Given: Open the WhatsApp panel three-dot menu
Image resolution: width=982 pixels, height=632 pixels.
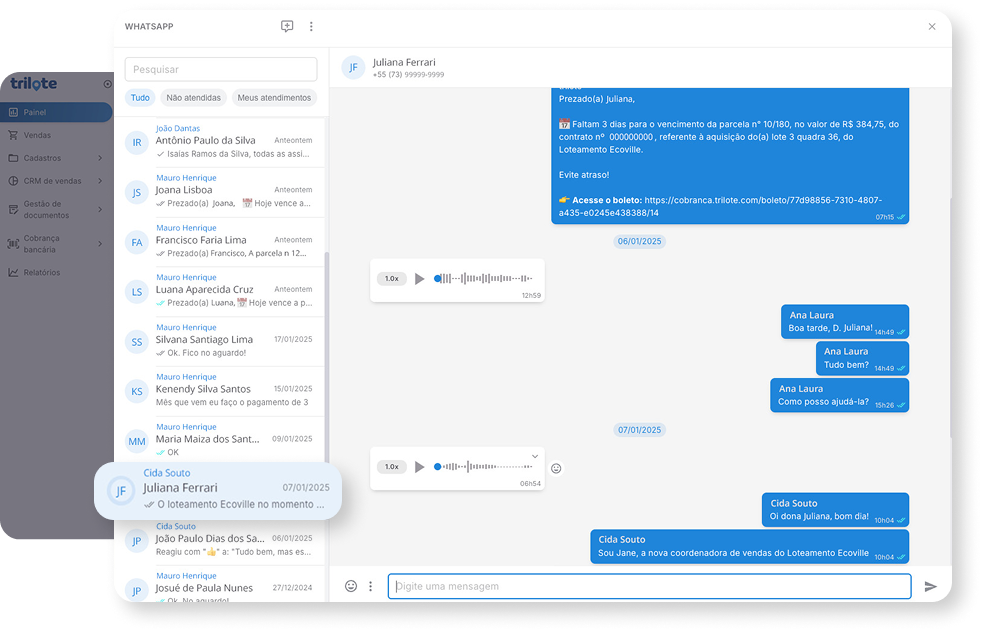Looking at the screenshot, I should [x=311, y=26].
